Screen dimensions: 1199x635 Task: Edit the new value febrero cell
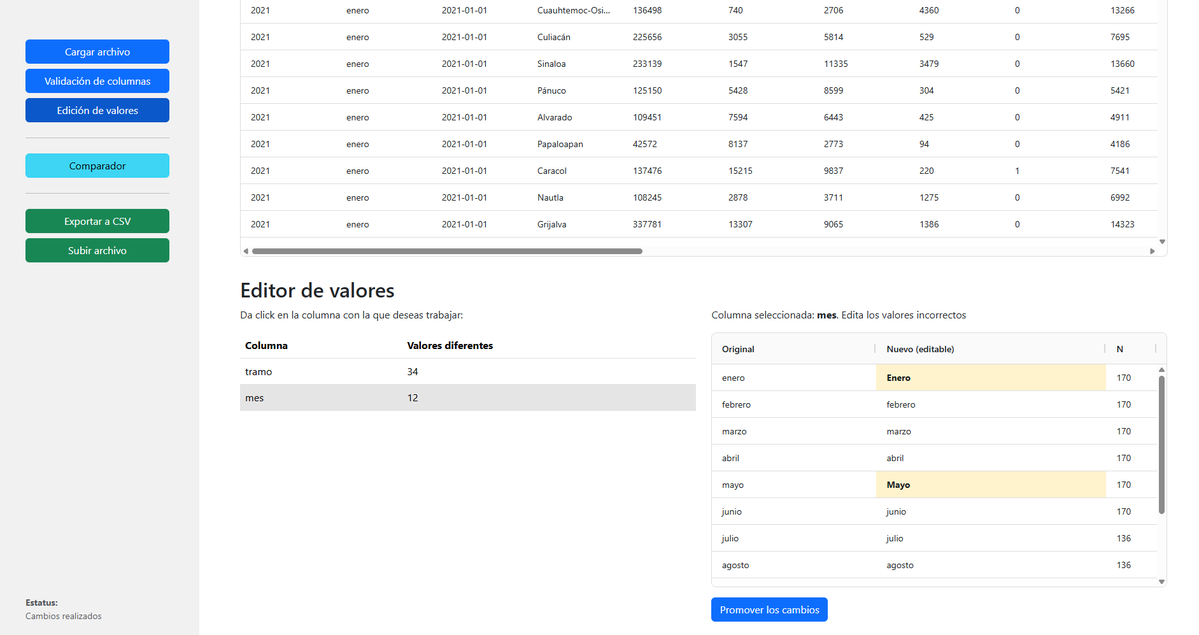pos(990,405)
